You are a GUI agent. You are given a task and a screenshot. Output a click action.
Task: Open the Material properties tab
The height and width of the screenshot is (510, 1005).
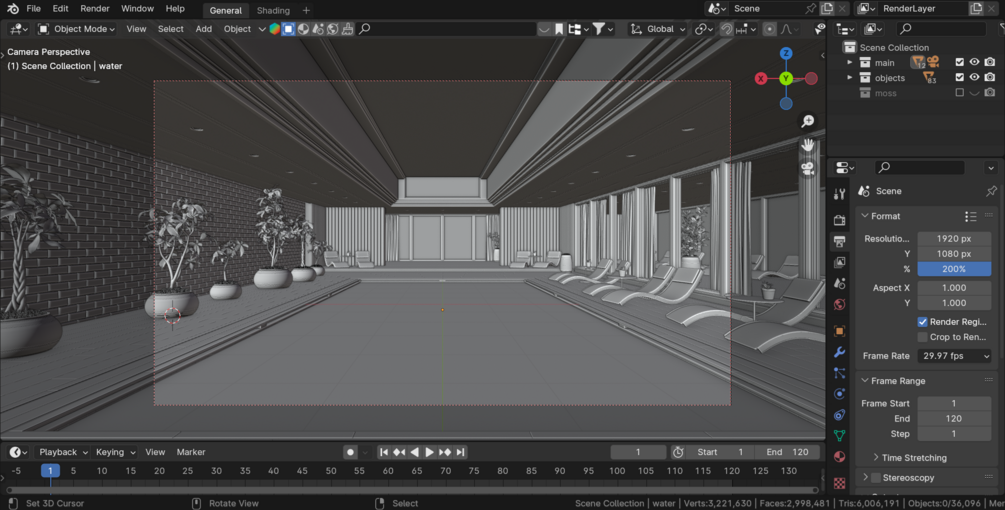coord(839,457)
